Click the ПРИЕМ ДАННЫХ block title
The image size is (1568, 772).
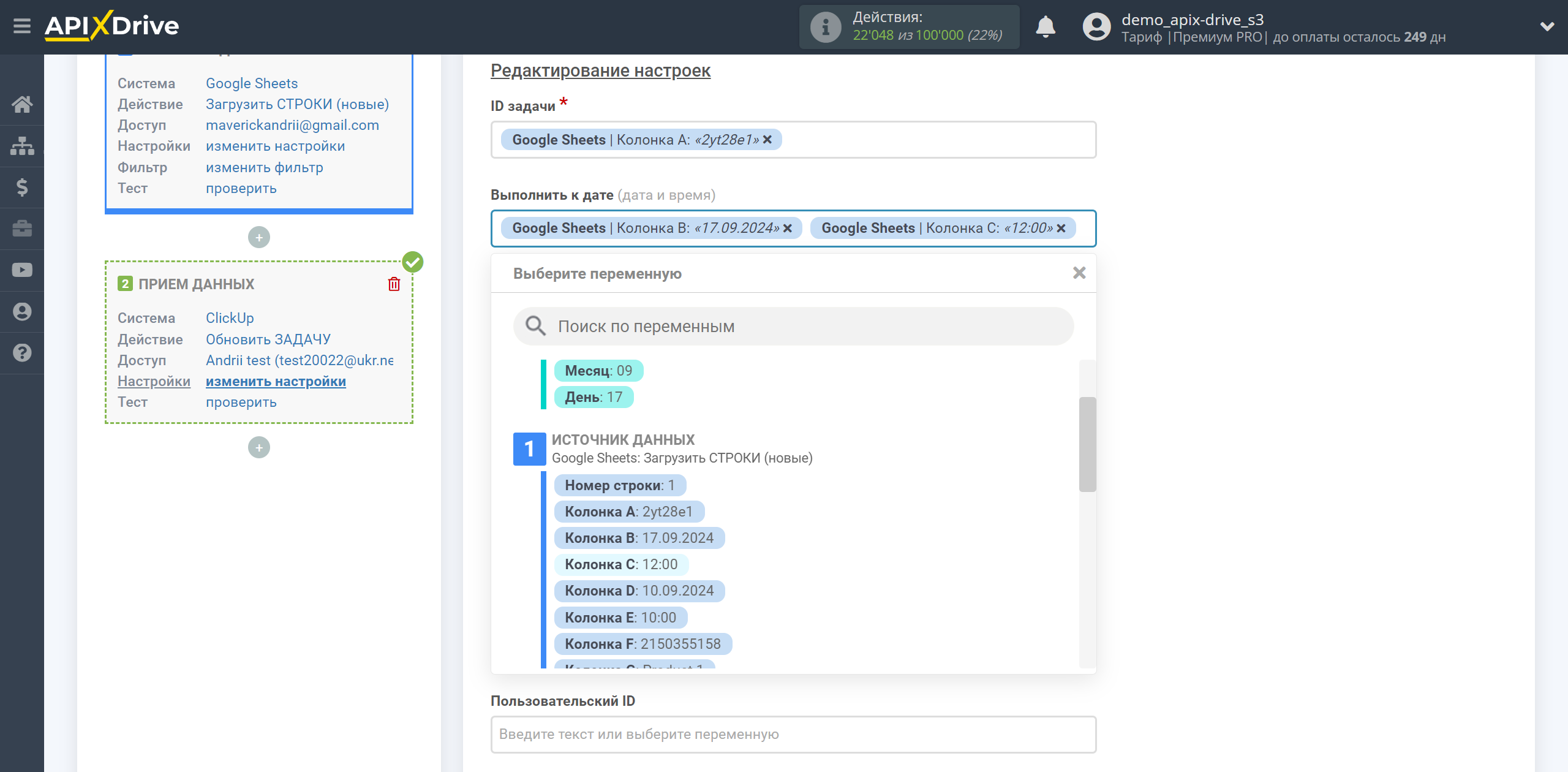pyautogui.click(x=196, y=284)
